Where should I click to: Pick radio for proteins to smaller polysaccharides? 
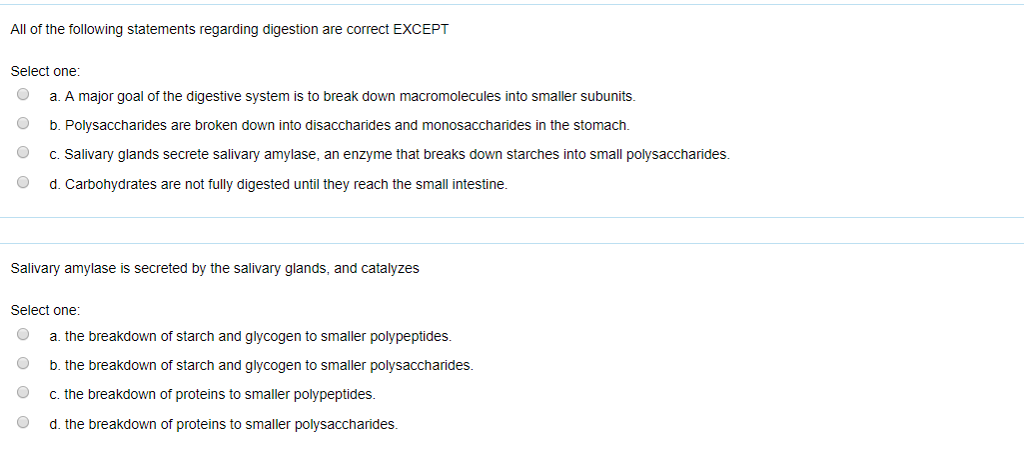[22, 423]
